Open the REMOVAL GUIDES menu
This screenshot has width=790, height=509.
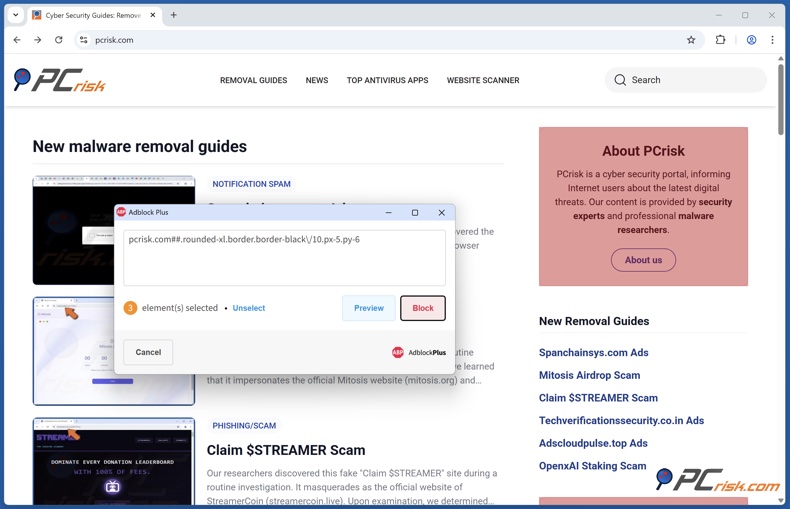click(x=253, y=80)
